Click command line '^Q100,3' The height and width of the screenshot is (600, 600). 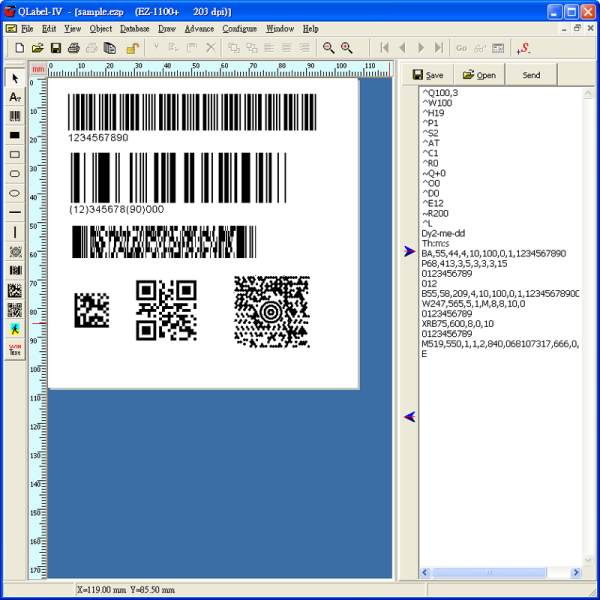tap(440, 93)
